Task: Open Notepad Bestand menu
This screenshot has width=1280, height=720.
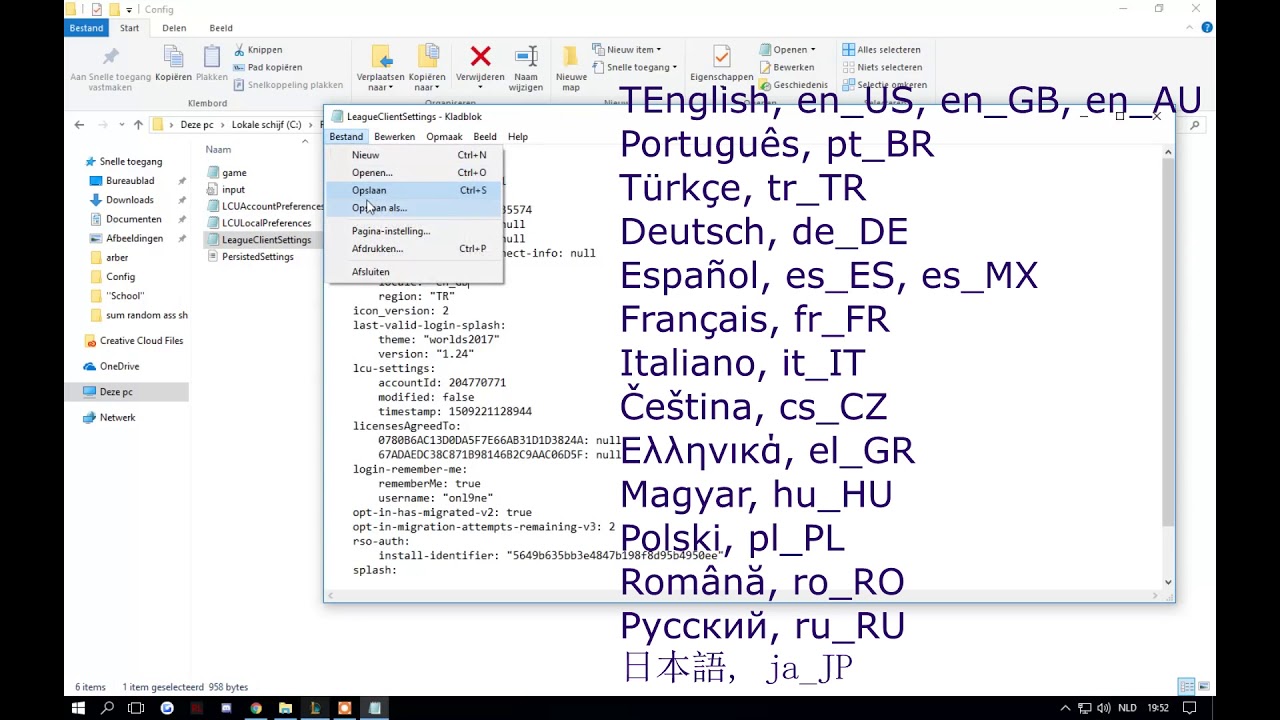Action: [346, 137]
